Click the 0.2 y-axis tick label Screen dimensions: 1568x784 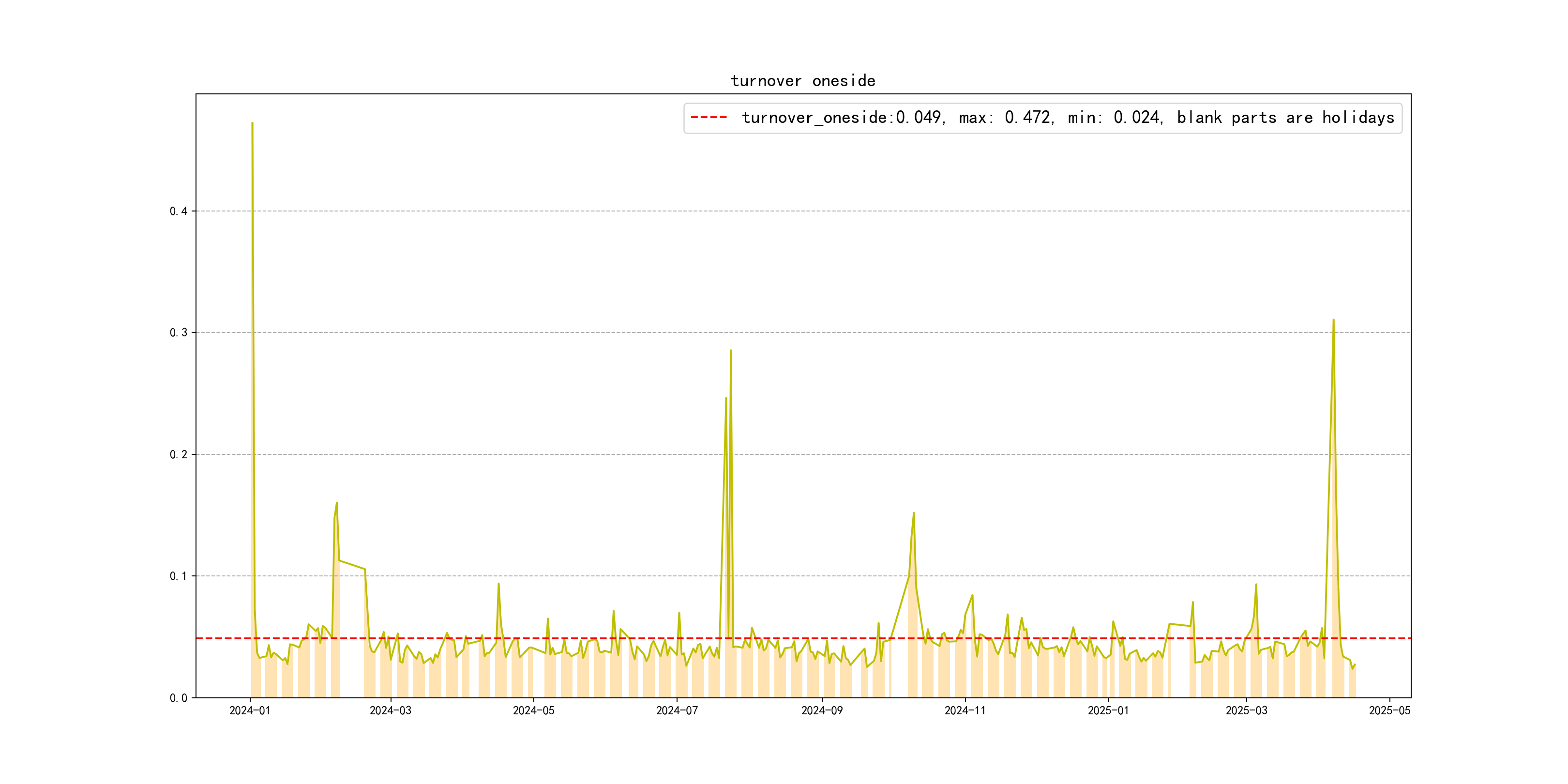tap(179, 455)
